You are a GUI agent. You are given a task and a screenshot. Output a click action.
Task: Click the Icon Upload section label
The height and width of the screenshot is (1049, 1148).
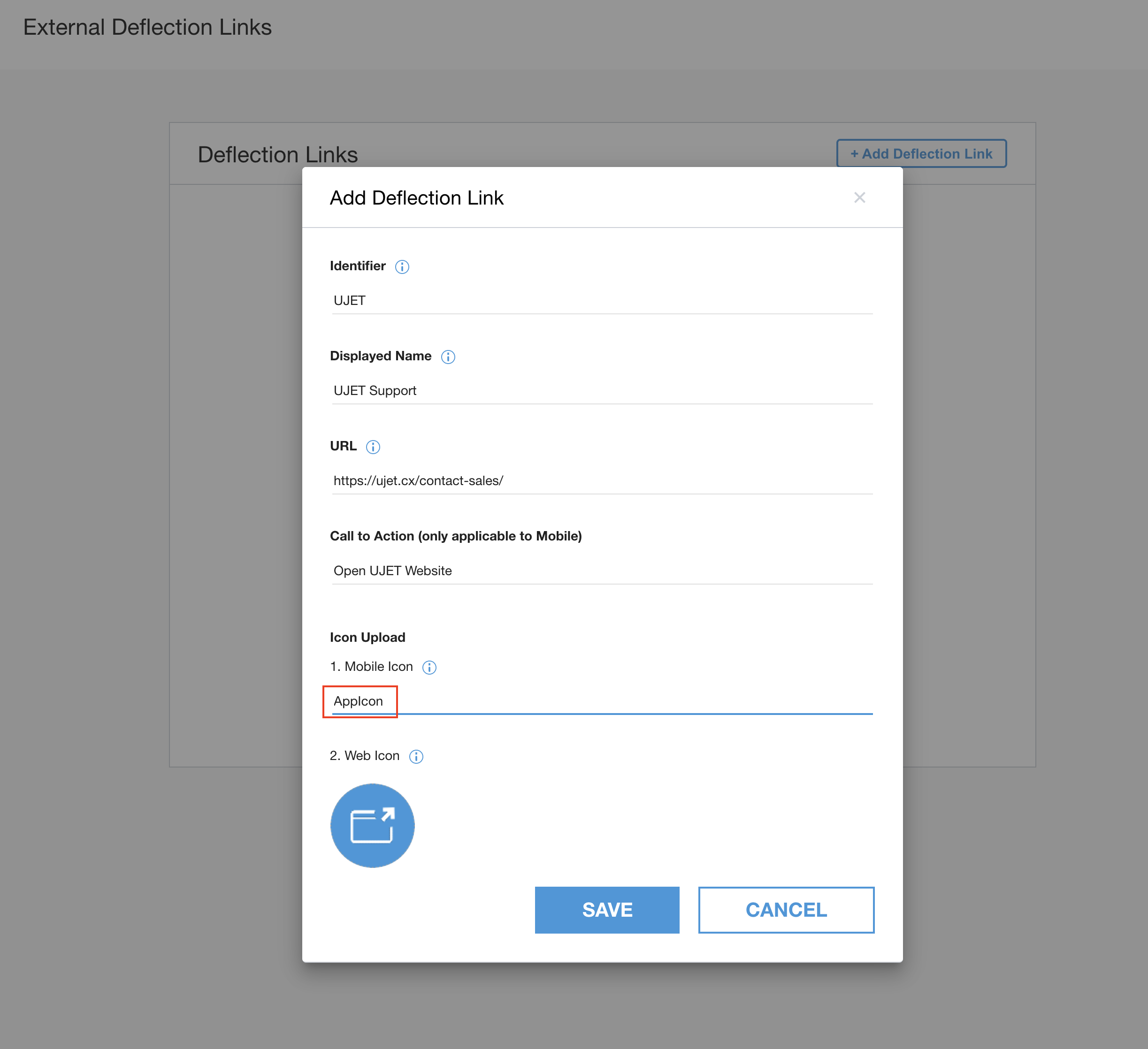click(367, 638)
